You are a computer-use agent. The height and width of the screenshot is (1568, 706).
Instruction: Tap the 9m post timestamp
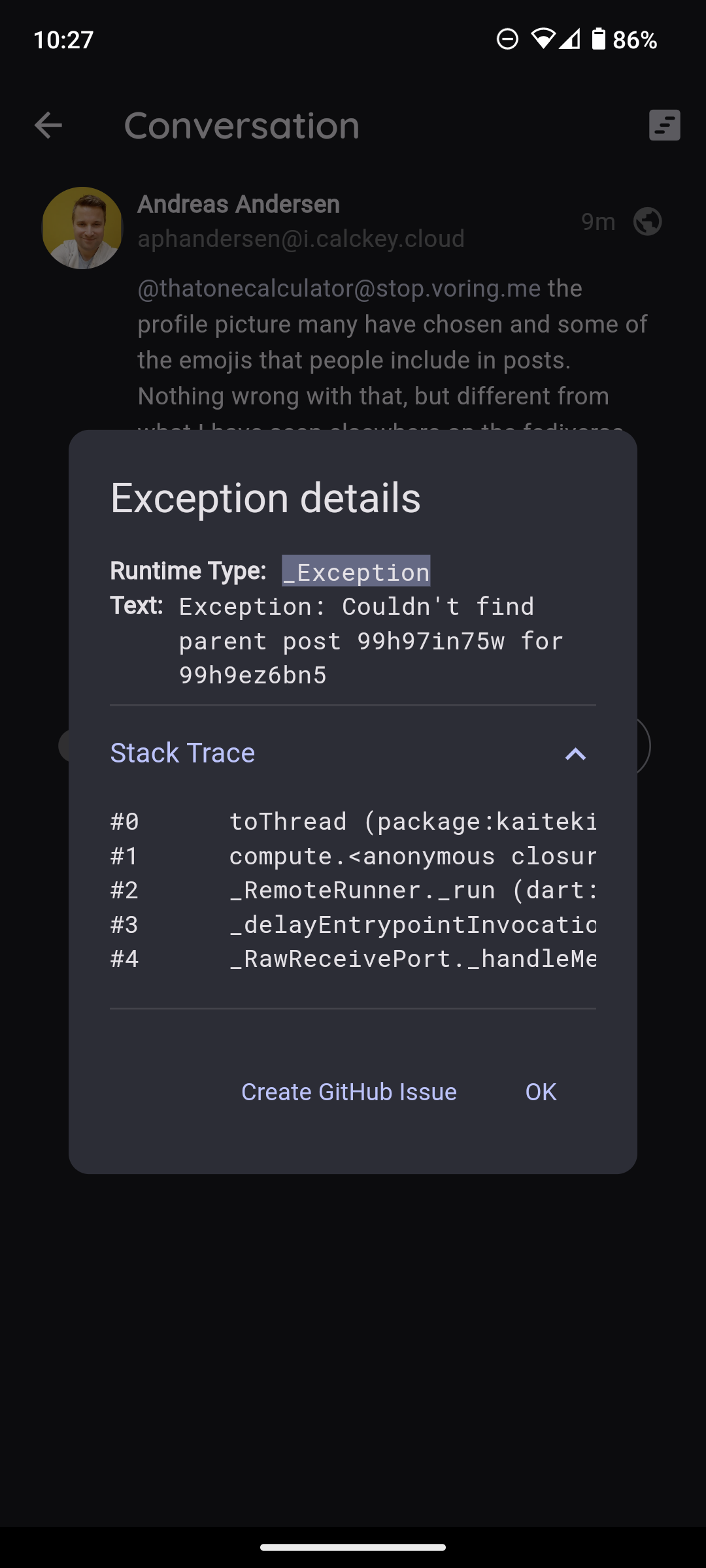pyautogui.click(x=598, y=222)
